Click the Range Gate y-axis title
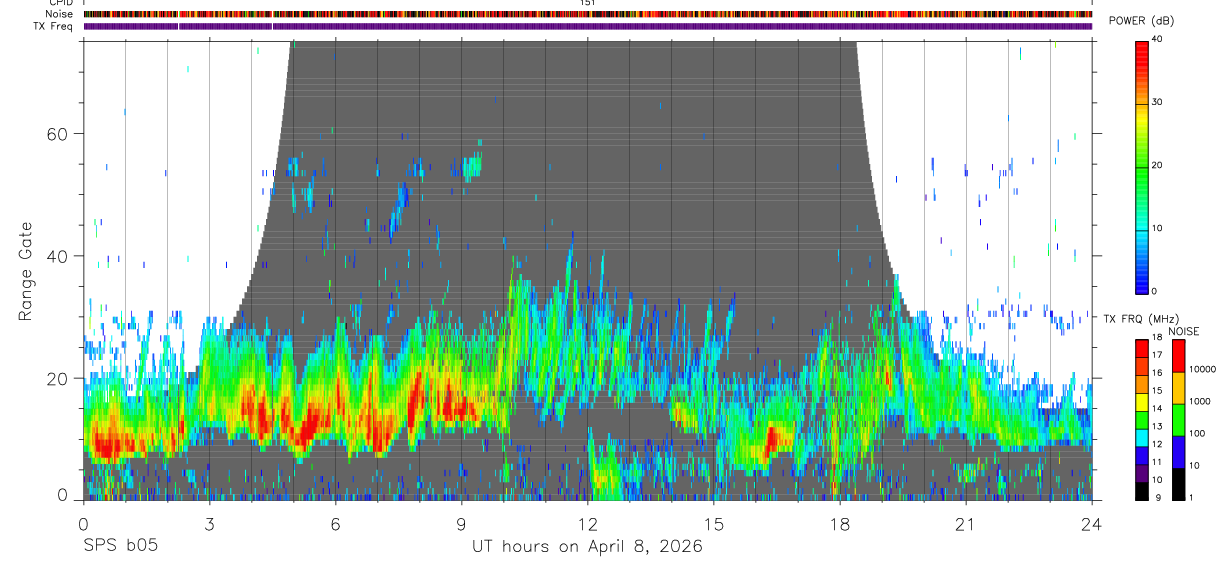Image resolution: width=1228 pixels, height=567 pixels. (x=25, y=272)
